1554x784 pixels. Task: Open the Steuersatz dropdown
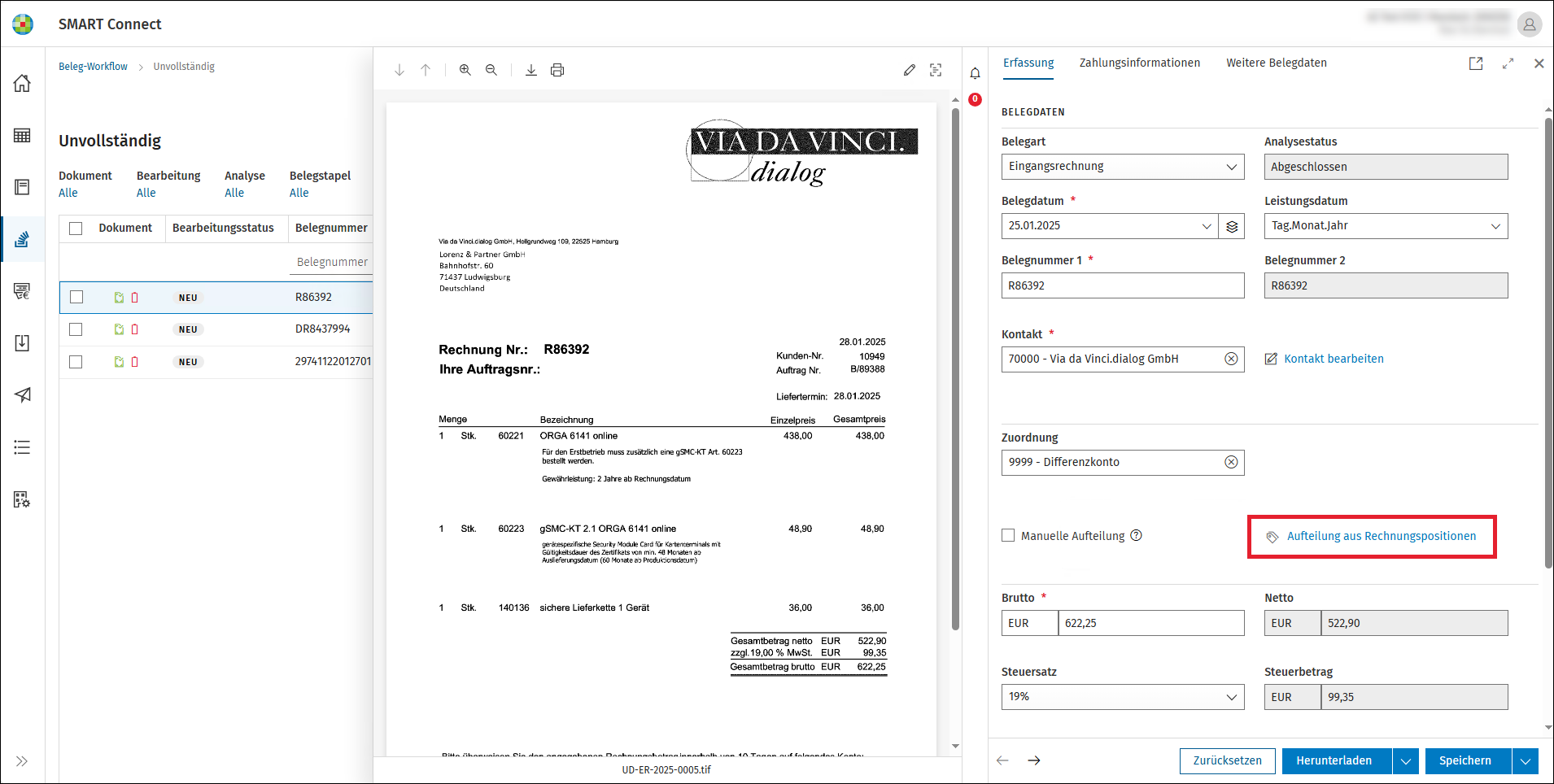coord(1123,697)
